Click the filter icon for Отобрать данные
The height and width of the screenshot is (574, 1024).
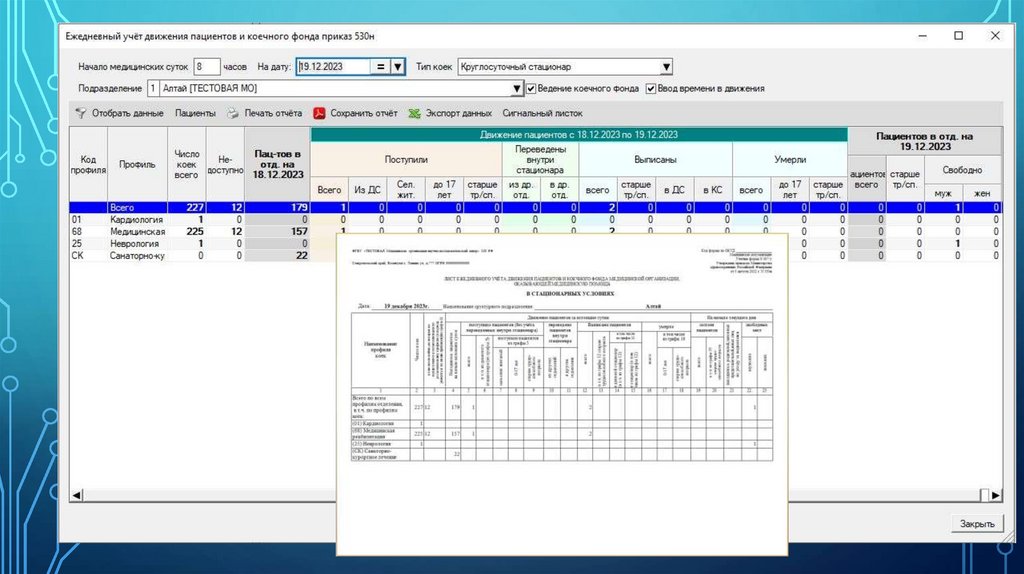(80, 114)
